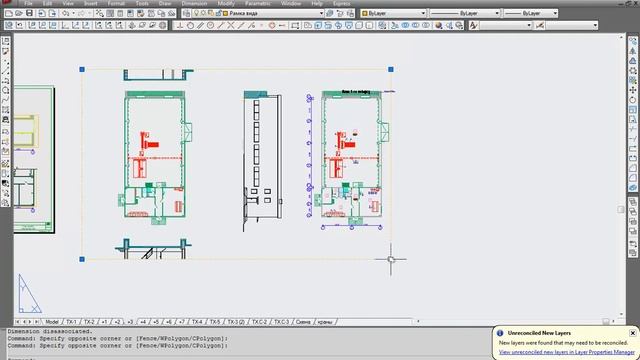Open the Dimension menu
The width and height of the screenshot is (640, 360).
(x=194, y=3)
